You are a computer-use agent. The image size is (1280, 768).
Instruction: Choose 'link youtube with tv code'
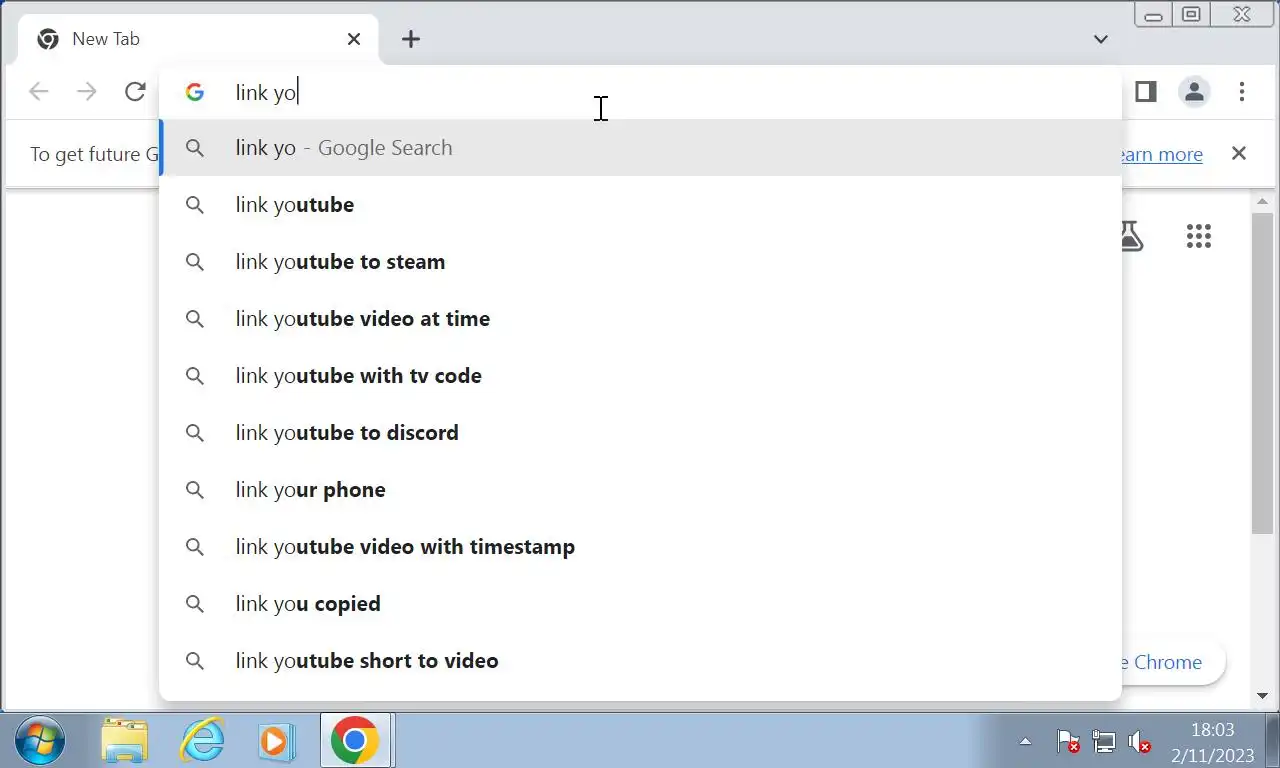tap(640, 376)
